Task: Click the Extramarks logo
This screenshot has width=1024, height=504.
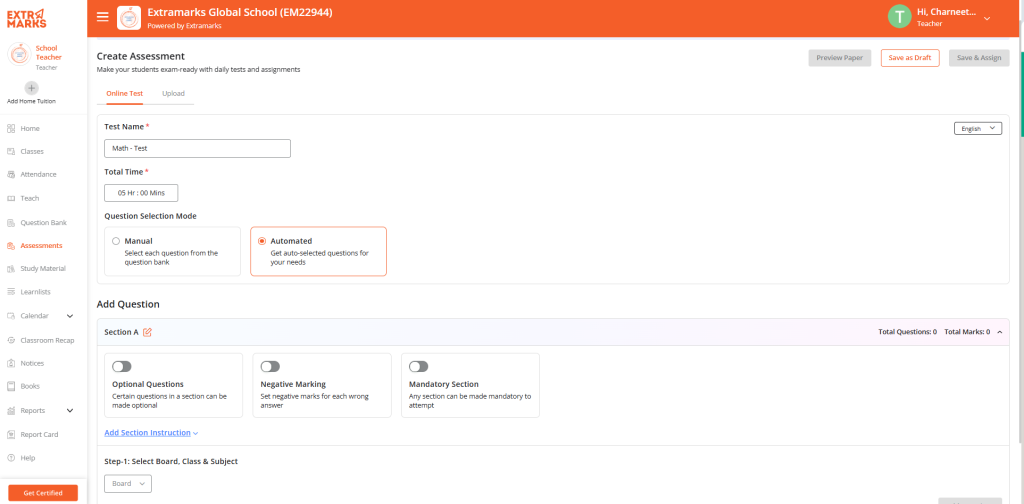Action: [x=27, y=18]
